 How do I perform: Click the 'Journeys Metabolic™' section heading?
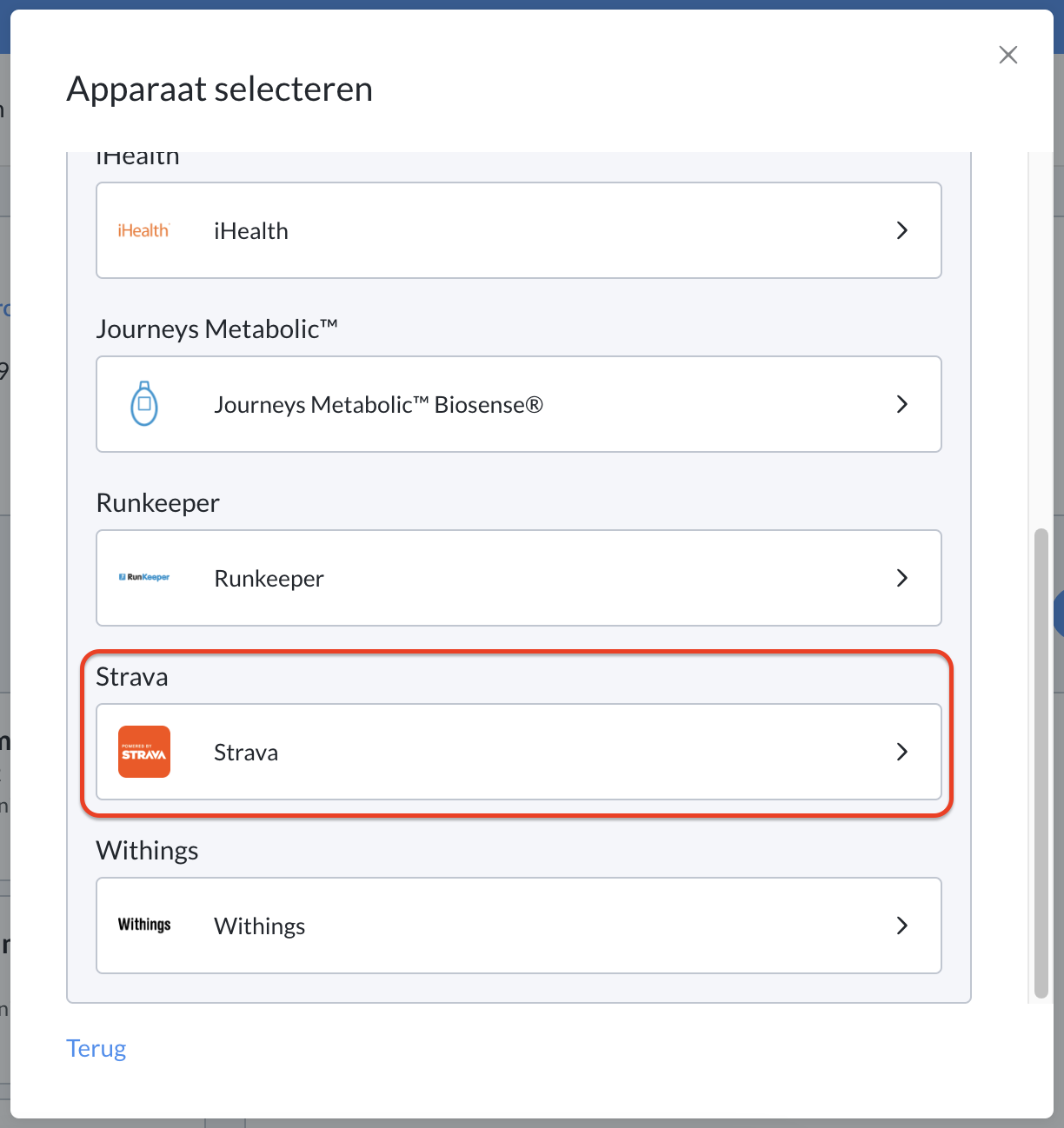coord(217,329)
